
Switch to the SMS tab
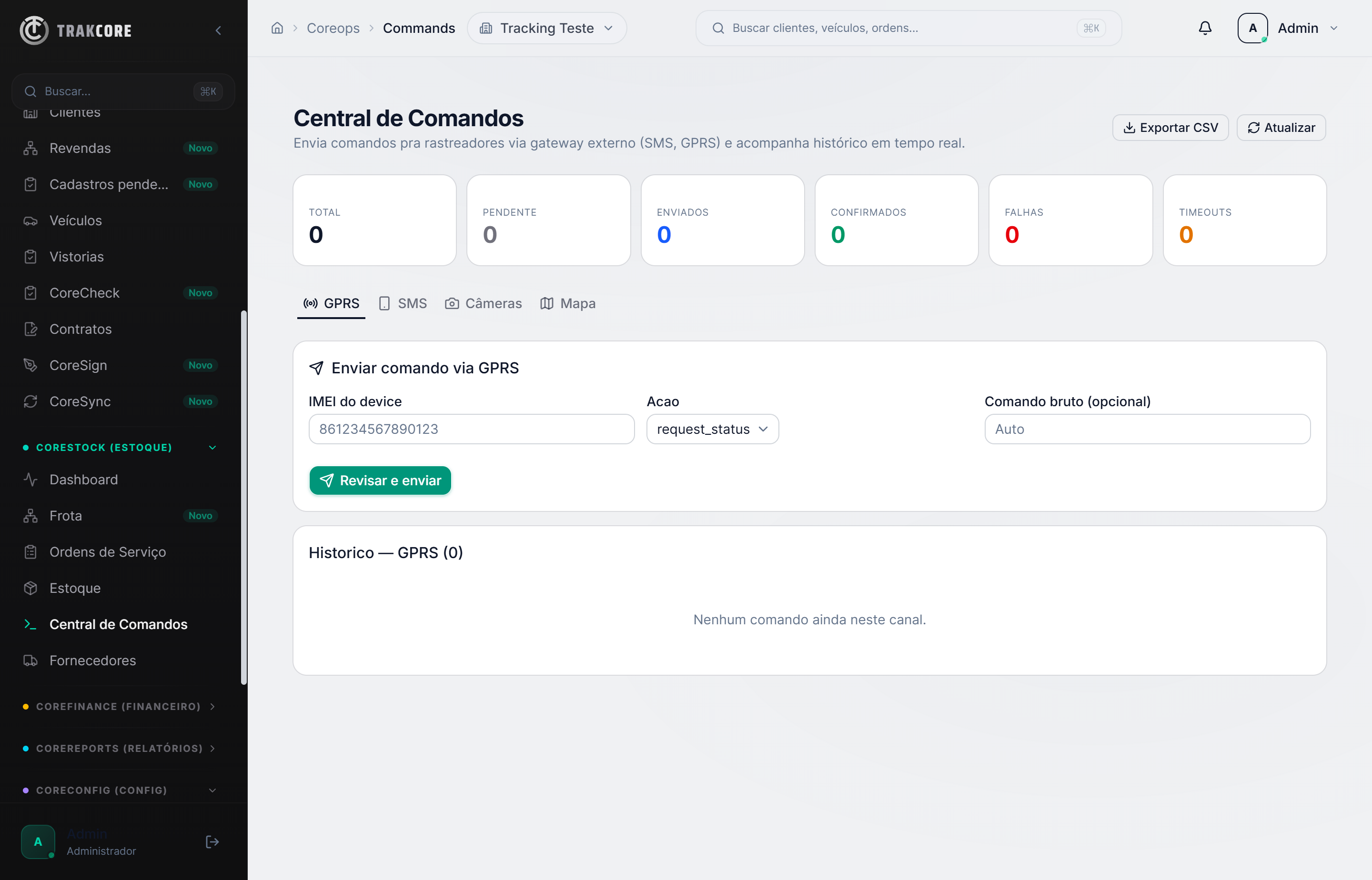coord(403,303)
